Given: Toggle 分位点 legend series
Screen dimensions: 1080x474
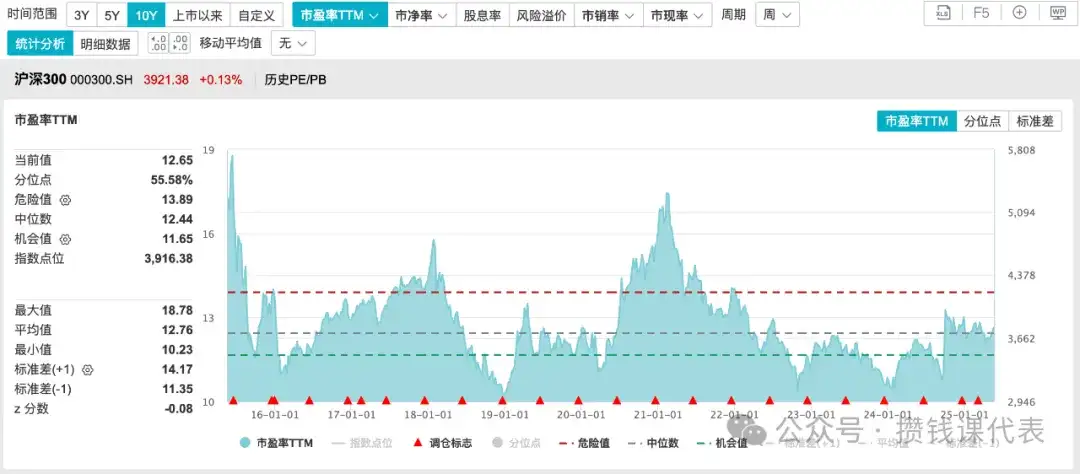Looking at the screenshot, I should (515, 443).
